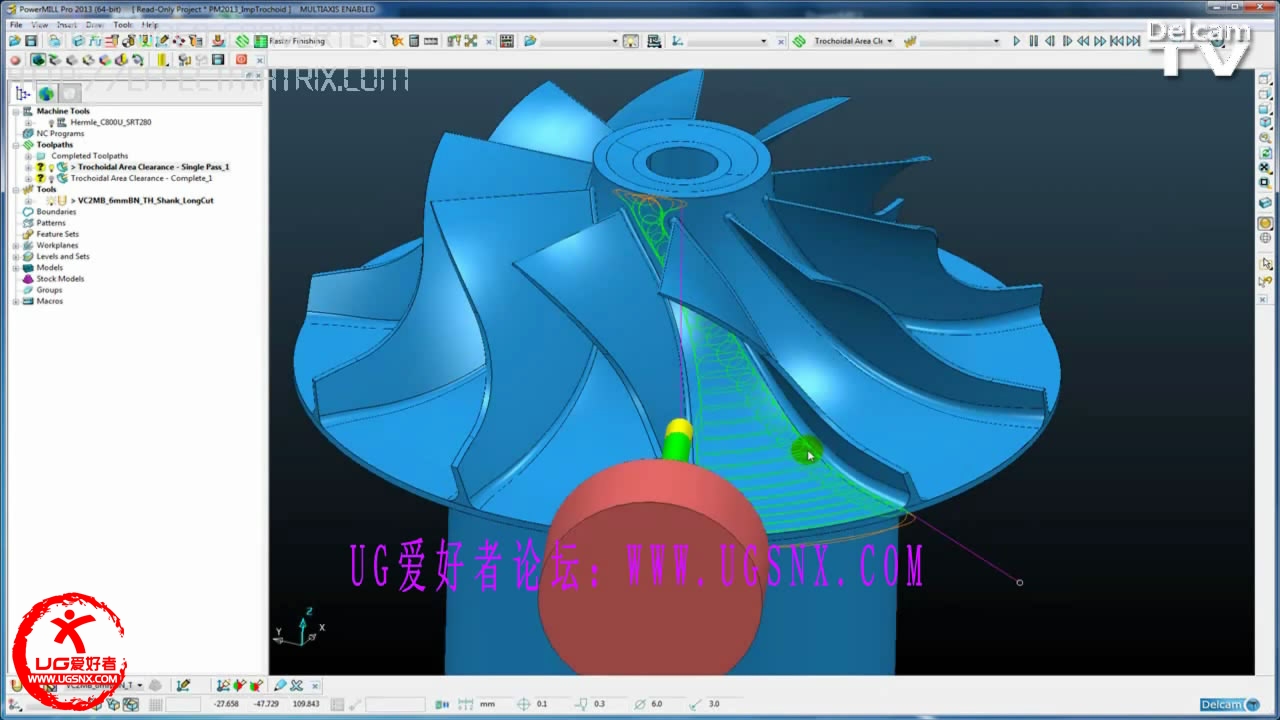Click the mm units indicator

pos(487,704)
